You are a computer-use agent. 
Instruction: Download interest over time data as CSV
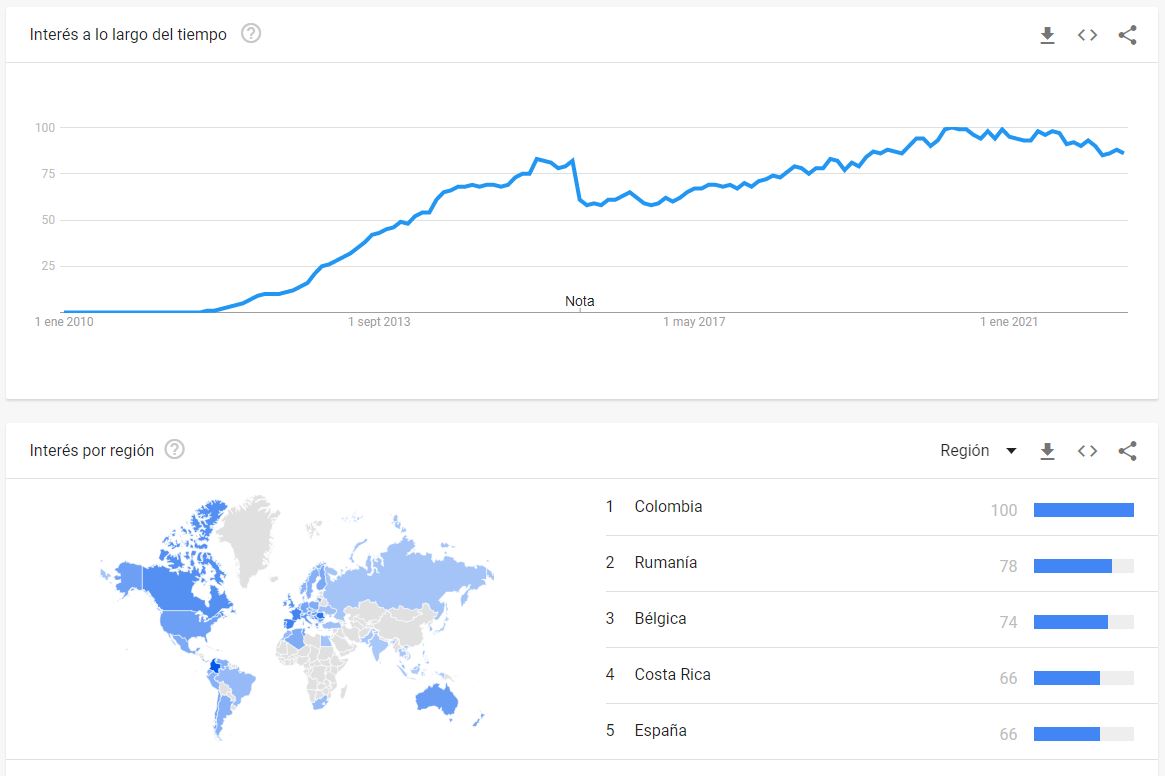pos(1047,35)
